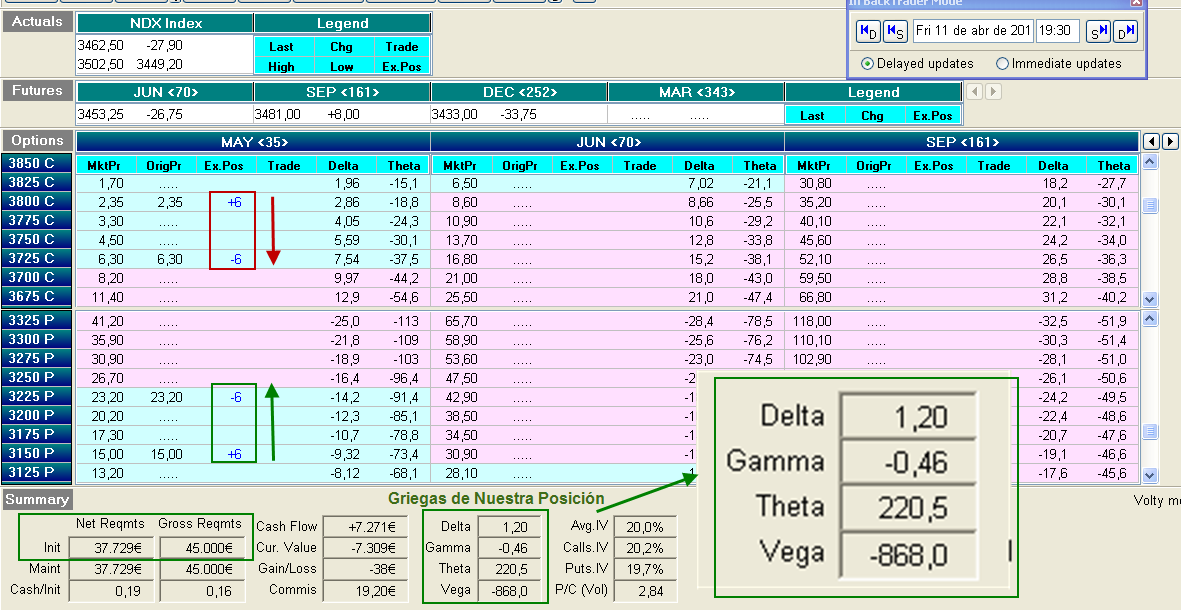
Task: Step back one day in backtrader
Action: (x=867, y=31)
